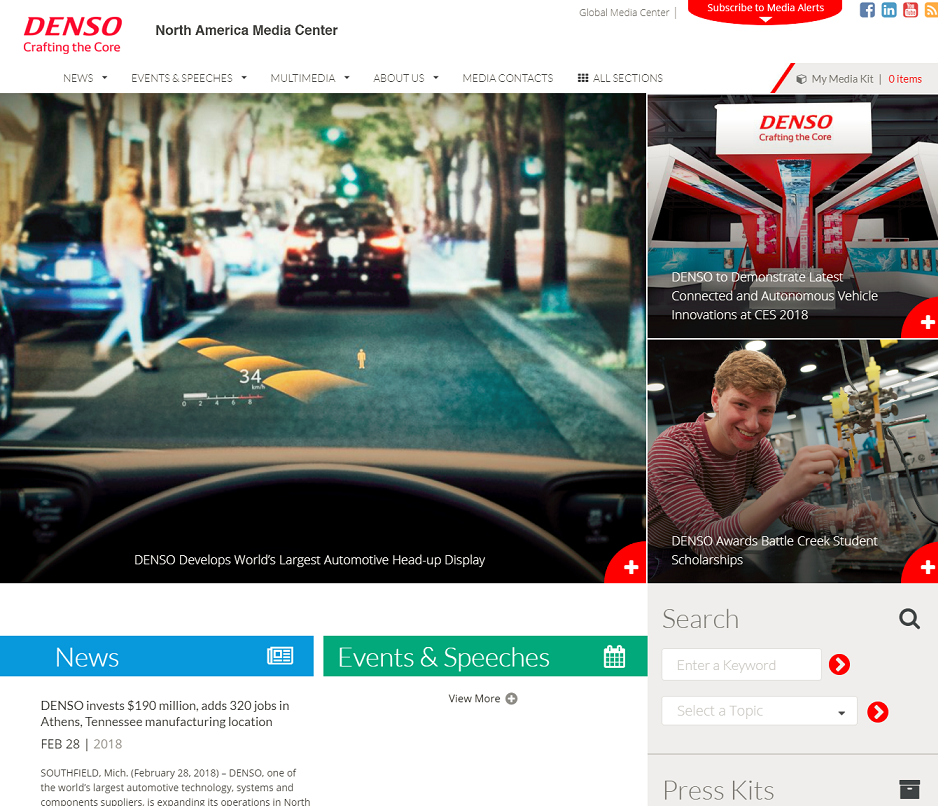Expand the EVENTS & SPEECHES menu arrow
The height and width of the screenshot is (806, 938).
(x=244, y=78)
